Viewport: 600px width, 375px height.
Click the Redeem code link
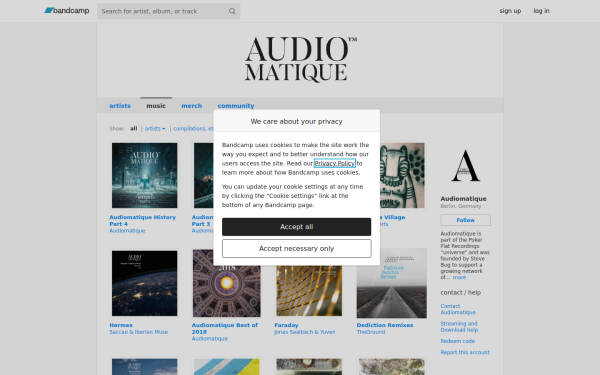(x=457, y=341)
